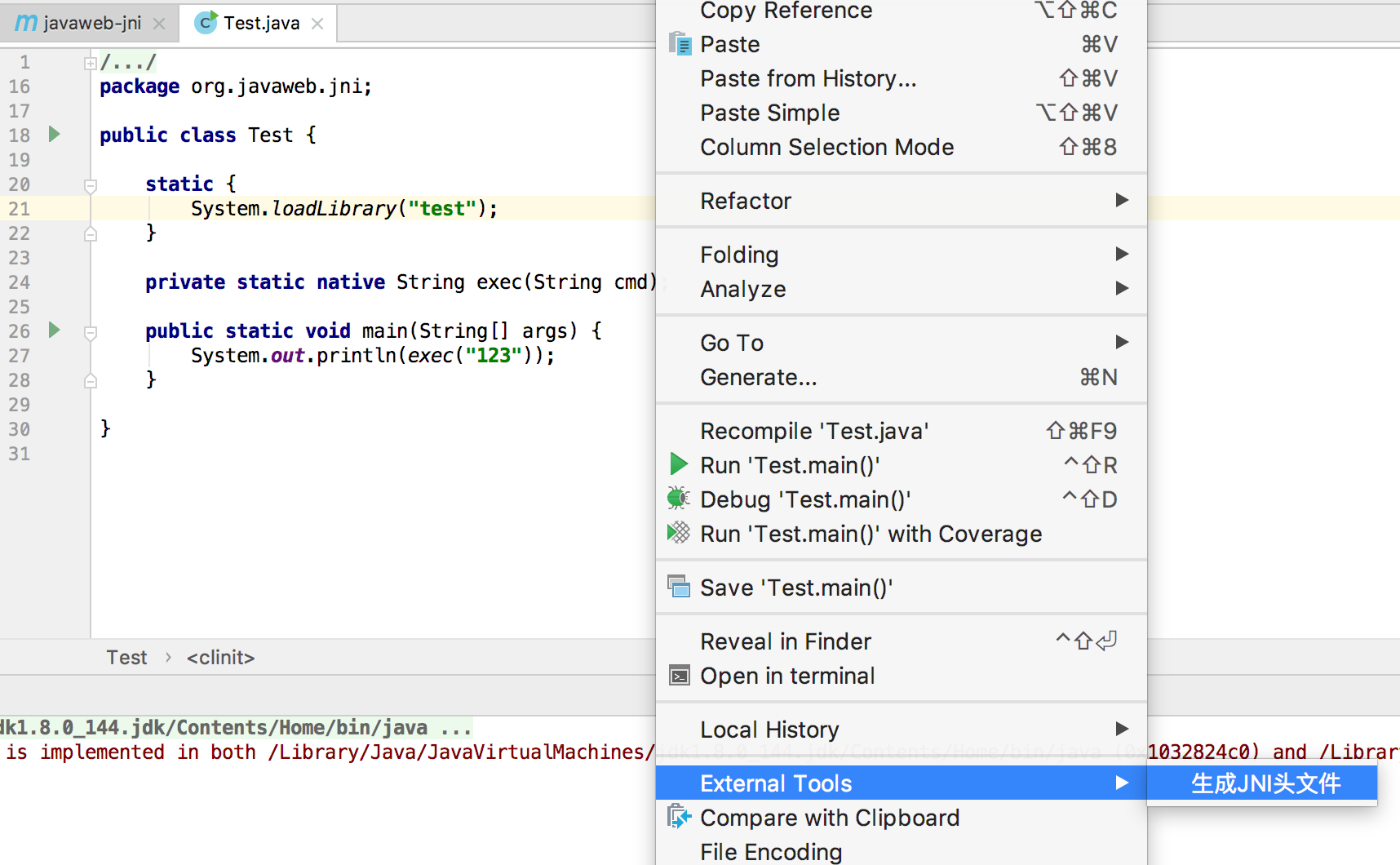Select Recompile 'Test.java'
This screenshot has width=1400, height=865.
pyautogui.click(x=901, y=431)
